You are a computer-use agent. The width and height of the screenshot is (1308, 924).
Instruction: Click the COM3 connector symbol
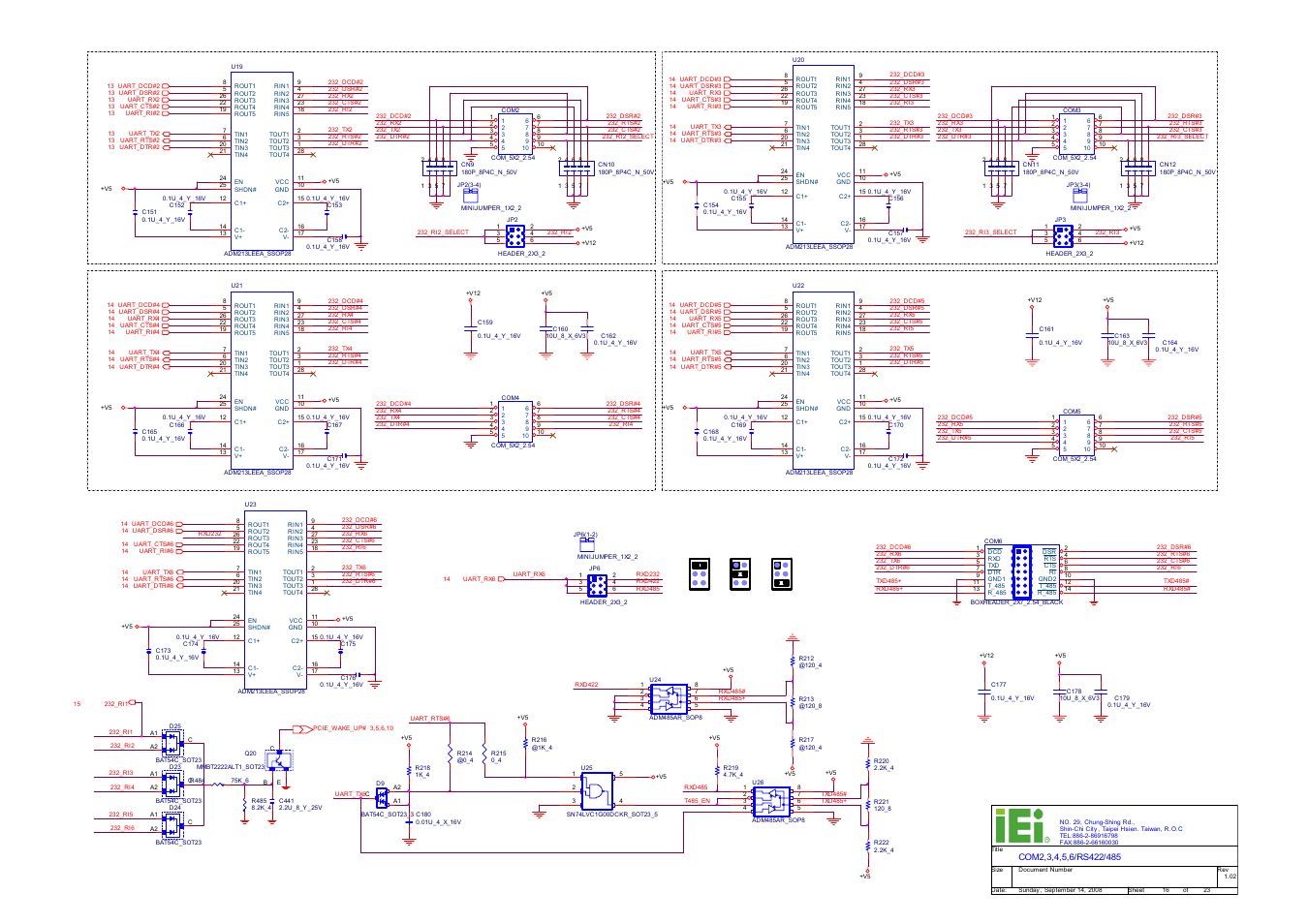click(x=1075, y=134)
